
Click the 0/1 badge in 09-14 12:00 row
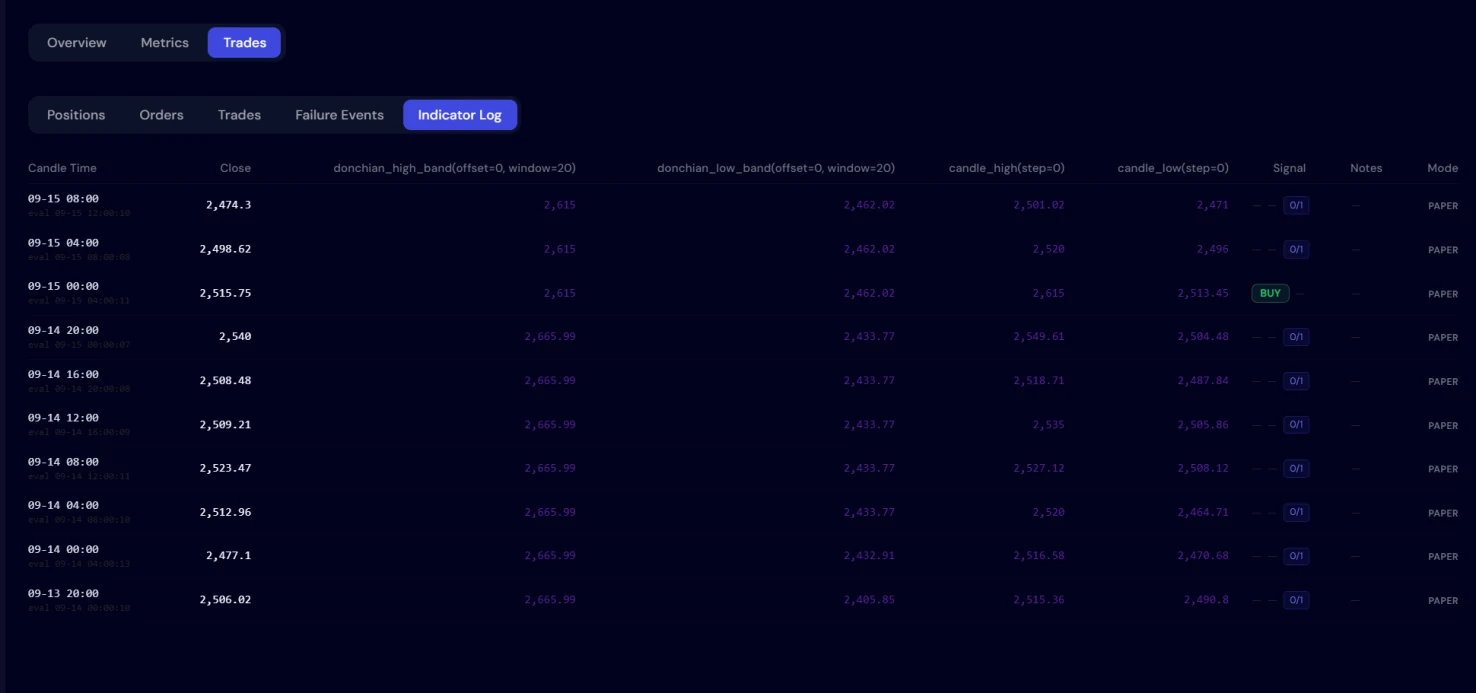point(1296,425)
